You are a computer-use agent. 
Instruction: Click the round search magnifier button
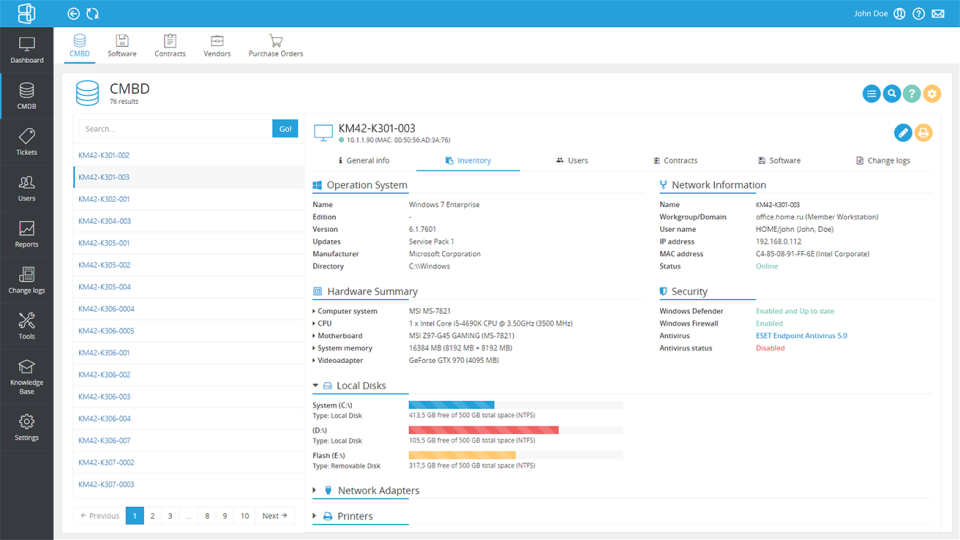click(x=891, y=94)
